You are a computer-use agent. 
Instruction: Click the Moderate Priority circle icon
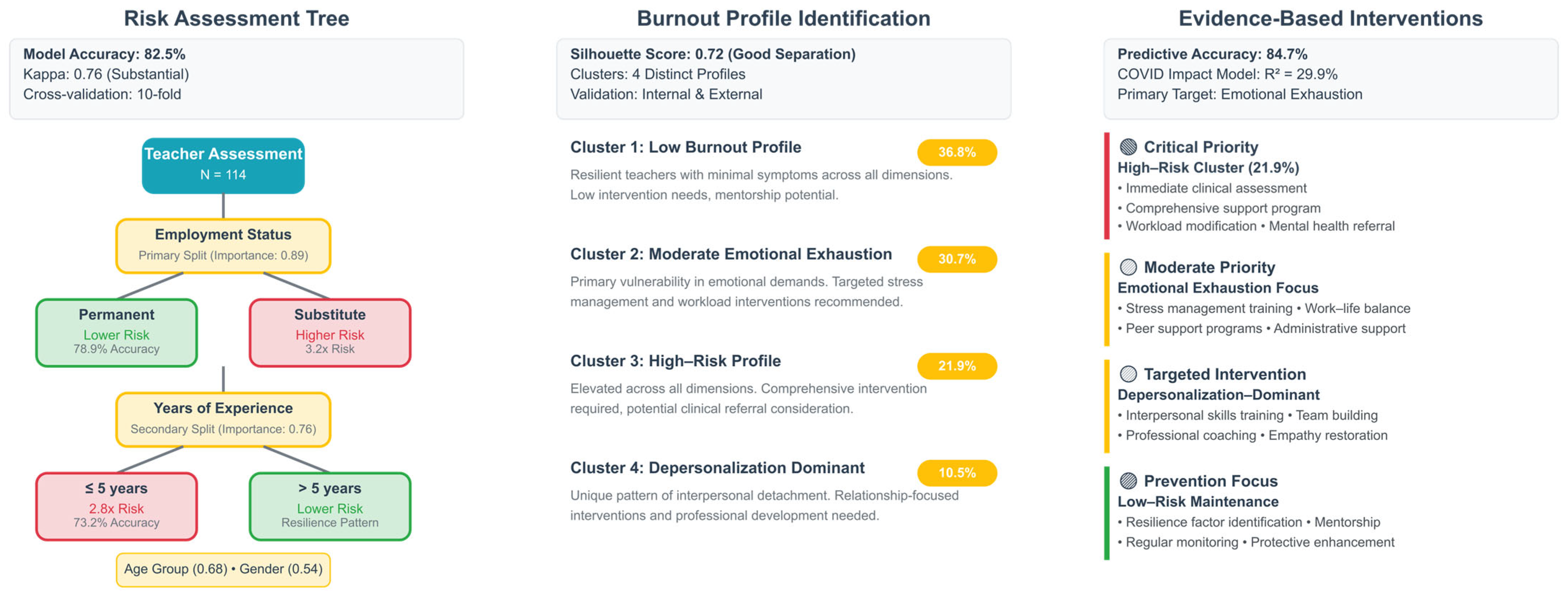[x=1128, y=267]
